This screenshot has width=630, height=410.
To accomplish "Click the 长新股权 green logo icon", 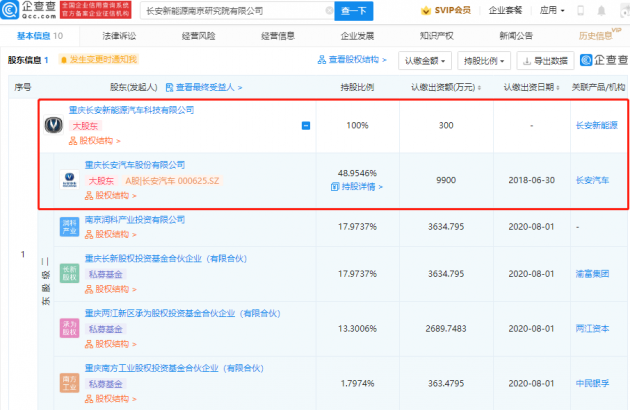I will click(70, 273).
